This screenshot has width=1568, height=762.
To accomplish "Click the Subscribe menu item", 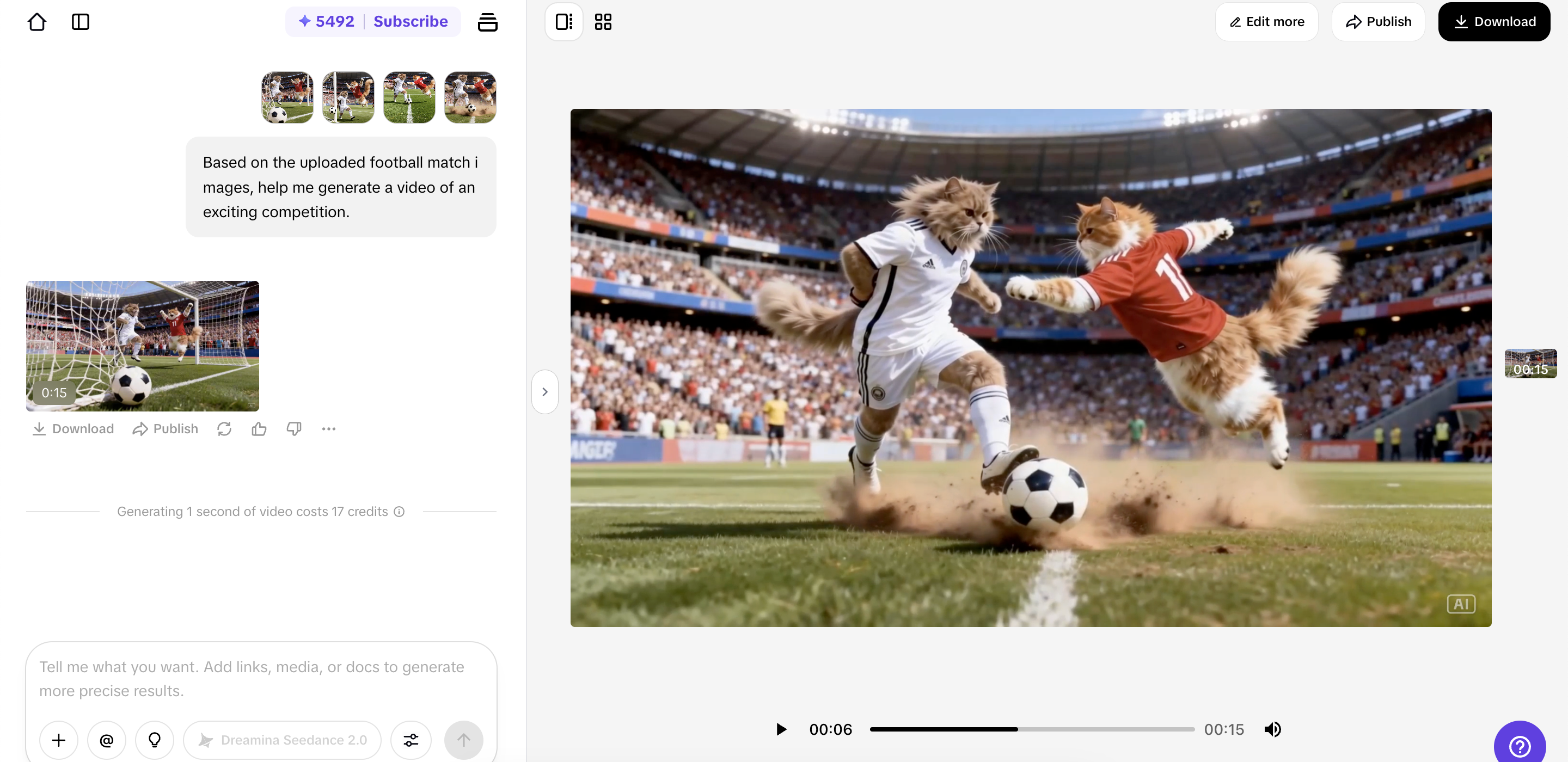I will 411,21.
